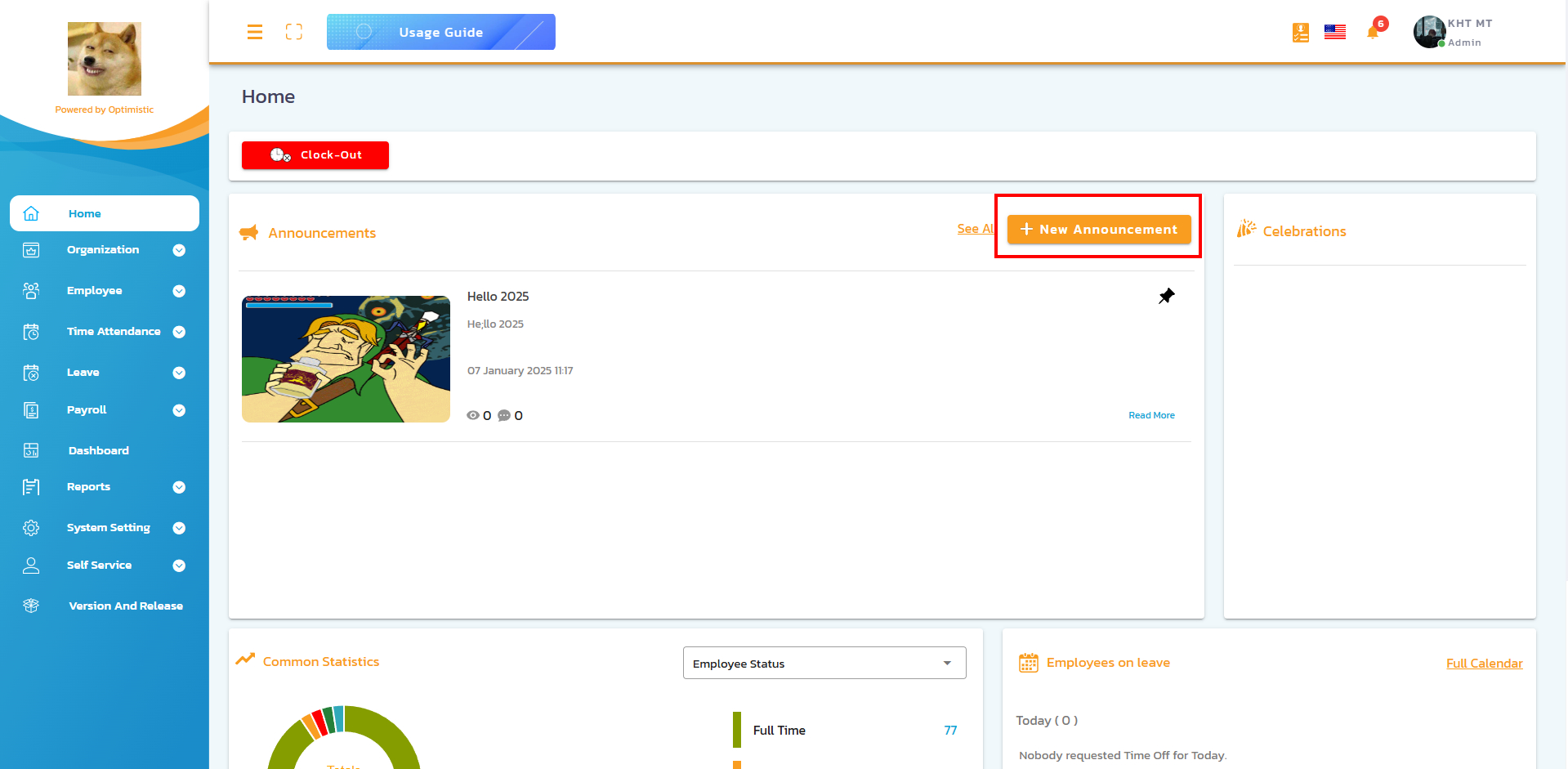1568x769 pixels.
Task: Click the views eye icon on the announcement
Action: tap(473, 415)
